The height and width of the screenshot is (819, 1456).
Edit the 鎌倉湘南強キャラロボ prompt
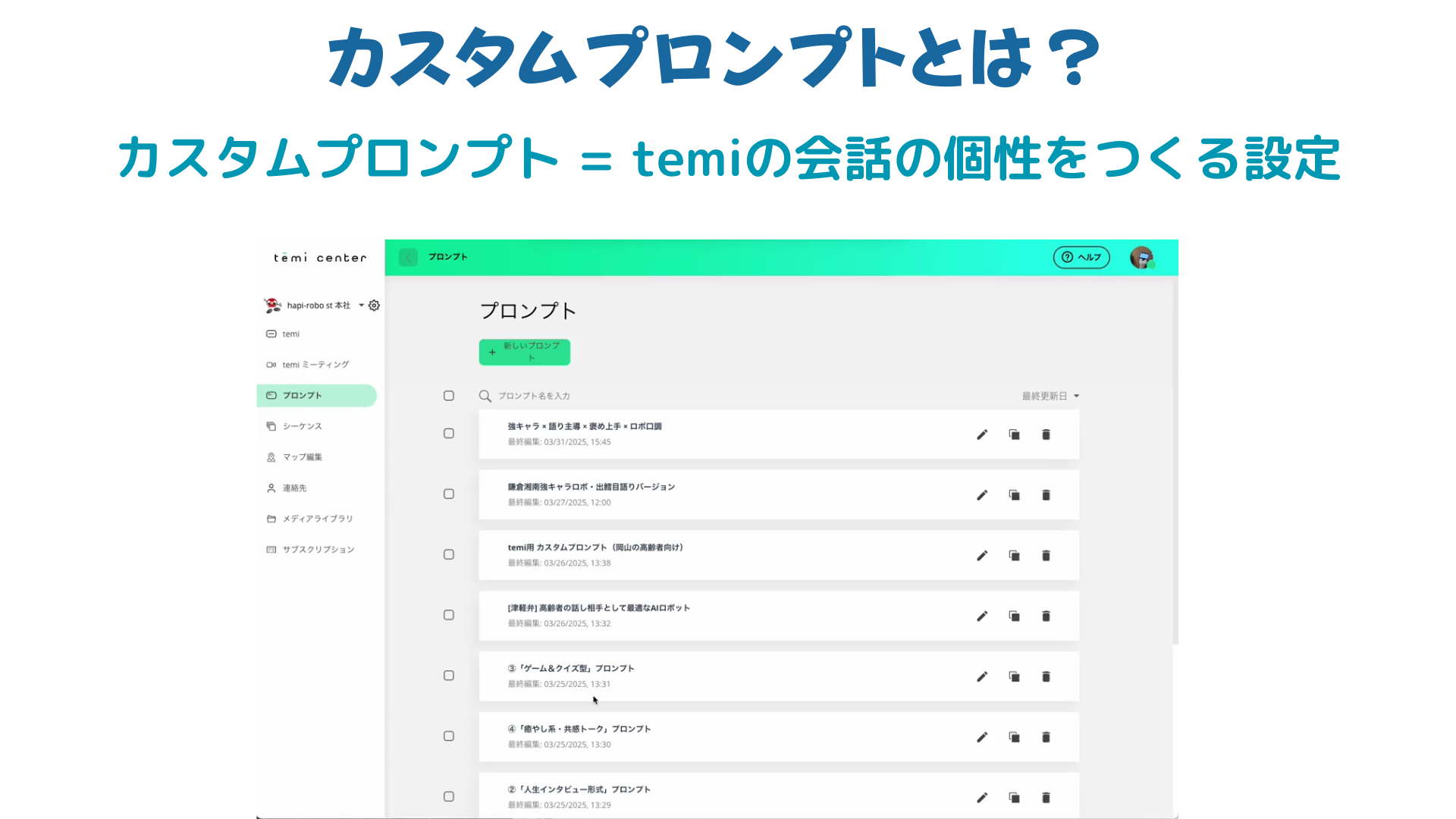982,495
